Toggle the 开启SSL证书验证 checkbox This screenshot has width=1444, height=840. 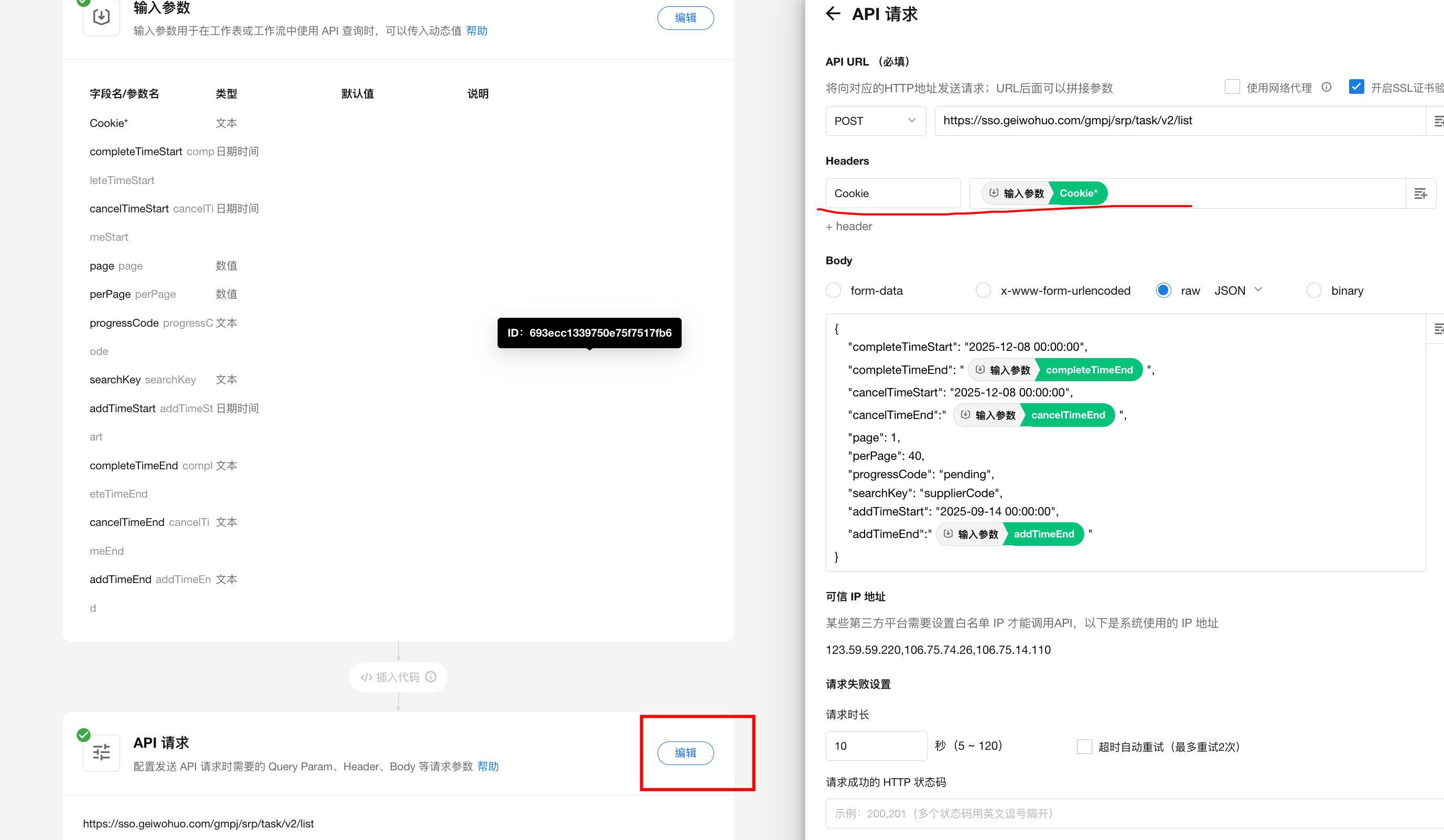coord(1356,87)
